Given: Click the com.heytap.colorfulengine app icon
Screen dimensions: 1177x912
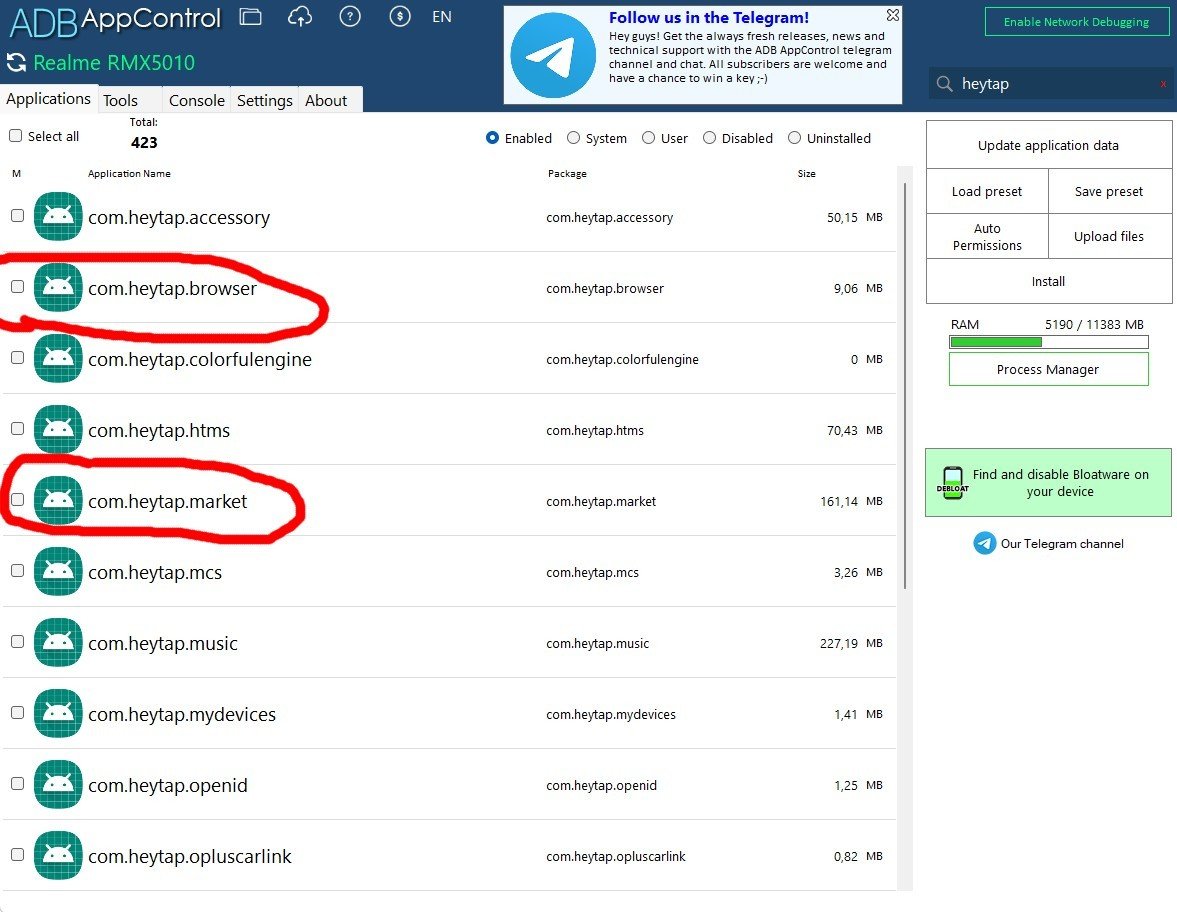Looking at the screenshot, I should point(58,358).
